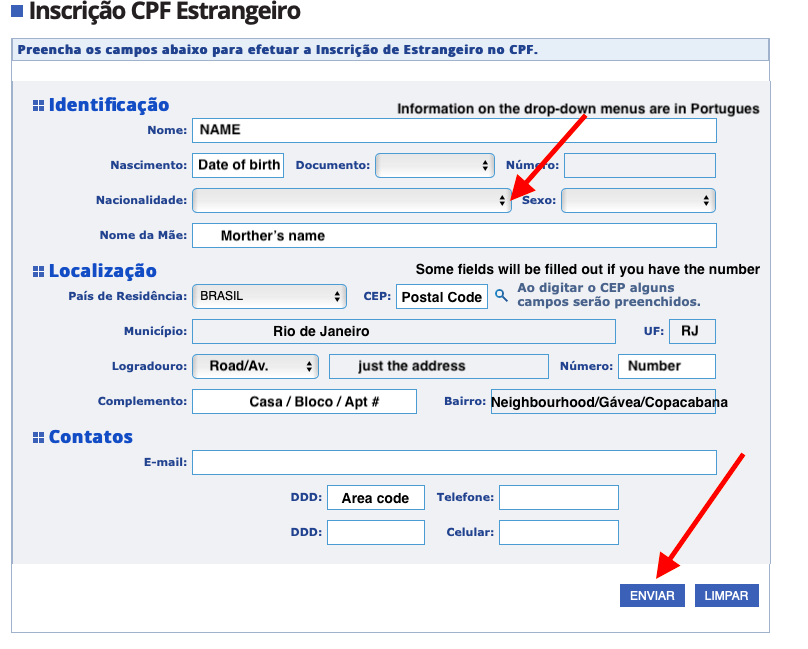Open the Nacionalidade dropdown
808x649 pixels.
[351, 201]
